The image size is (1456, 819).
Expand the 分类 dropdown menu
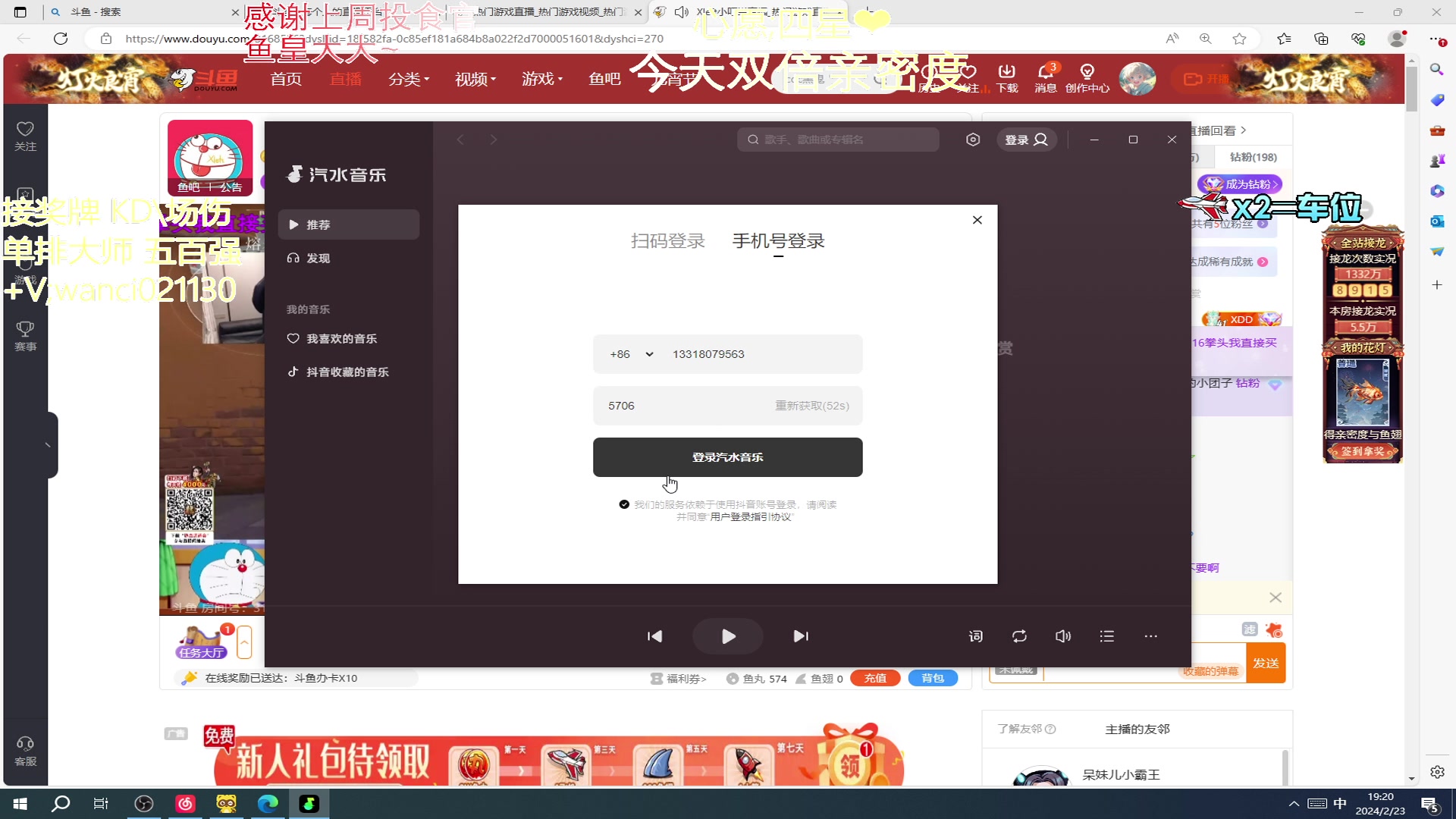pos(409,79)
